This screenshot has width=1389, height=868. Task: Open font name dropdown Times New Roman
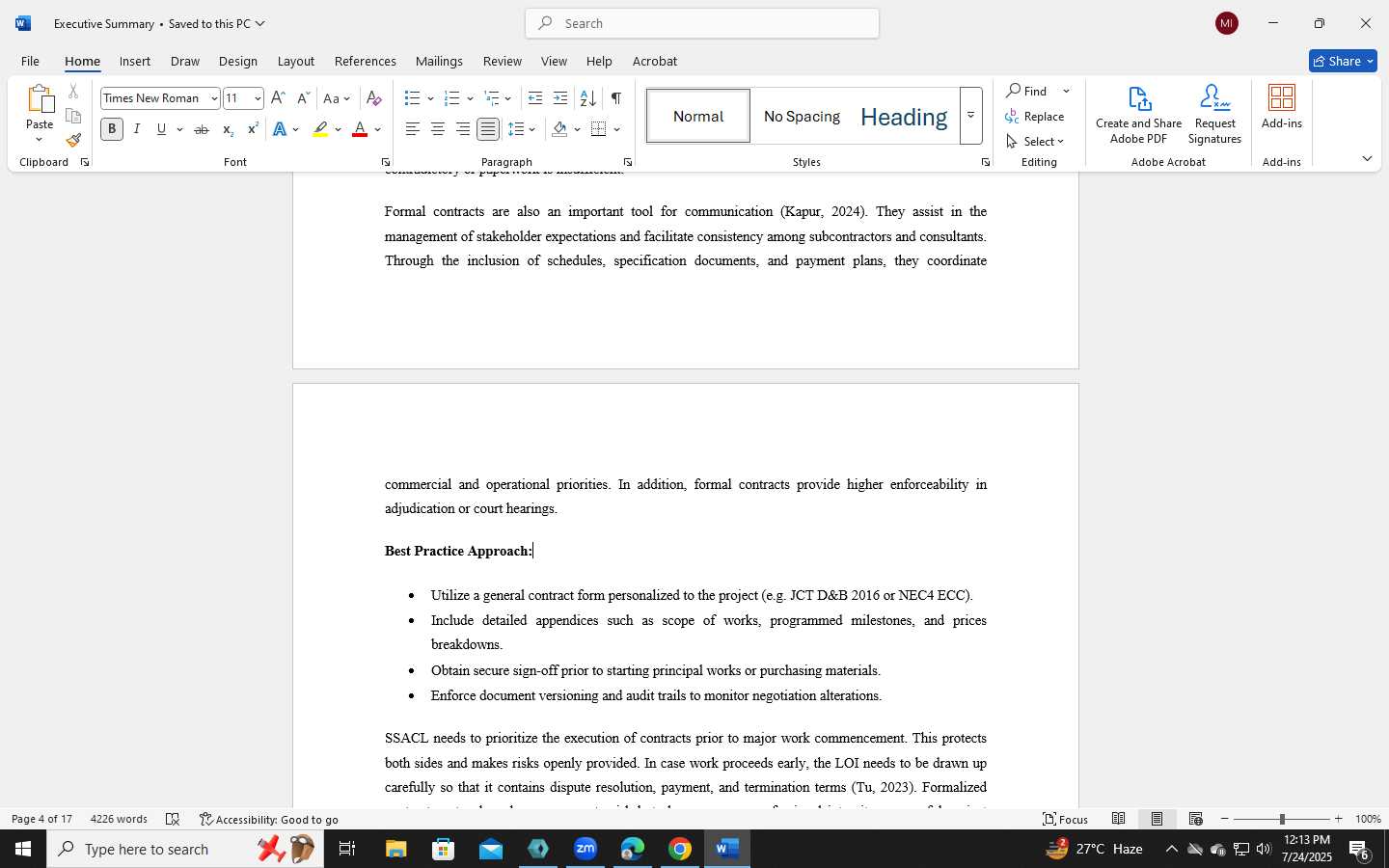coord(214,98)
